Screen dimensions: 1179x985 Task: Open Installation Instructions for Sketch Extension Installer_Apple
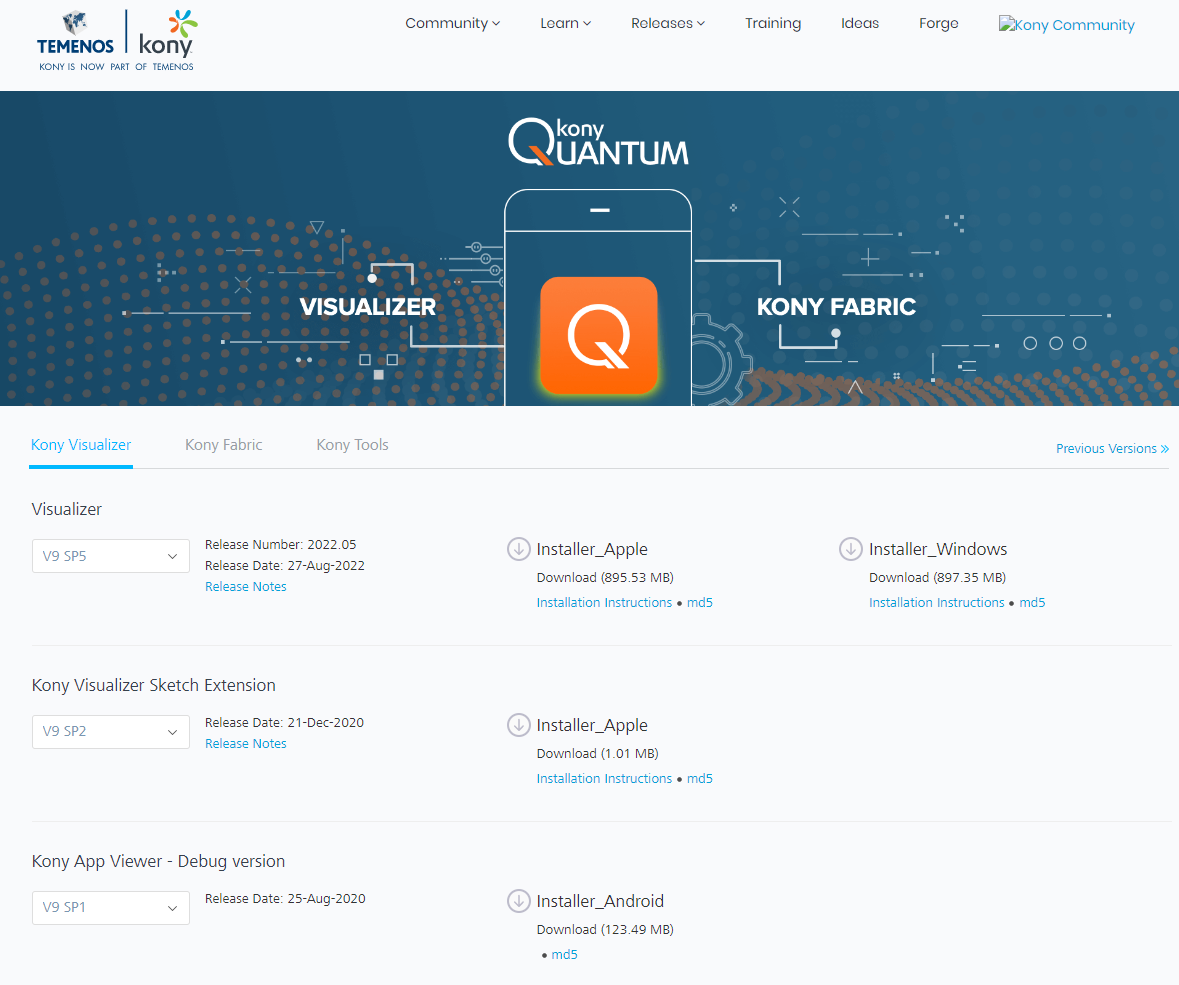pos(604,779)
